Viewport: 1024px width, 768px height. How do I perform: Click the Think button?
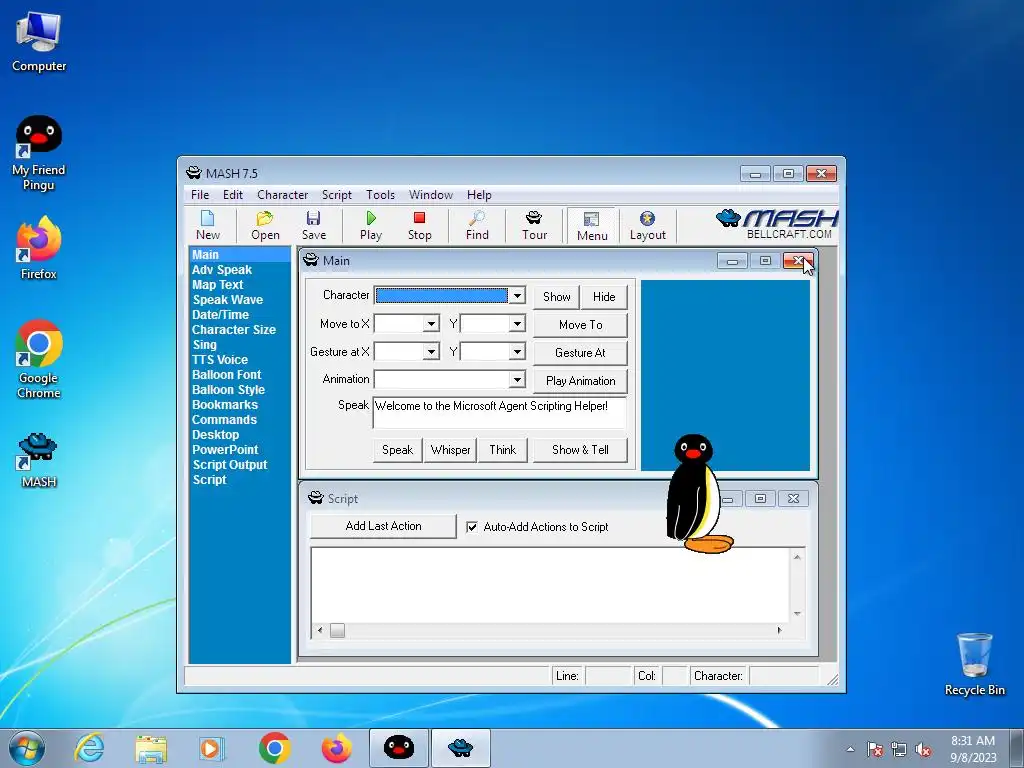[502, 450]
